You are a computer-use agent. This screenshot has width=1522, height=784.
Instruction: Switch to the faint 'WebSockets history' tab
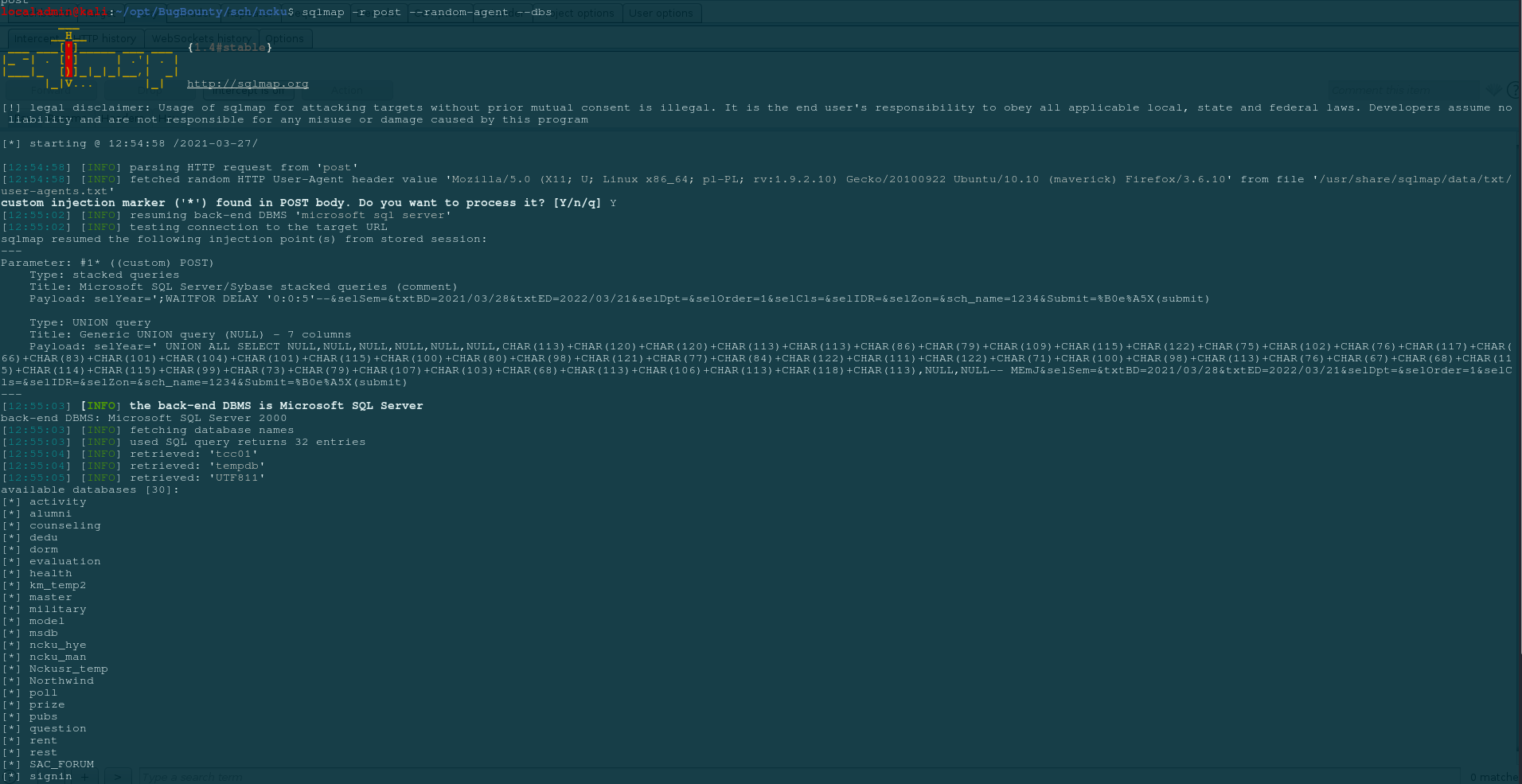(201, 38)
